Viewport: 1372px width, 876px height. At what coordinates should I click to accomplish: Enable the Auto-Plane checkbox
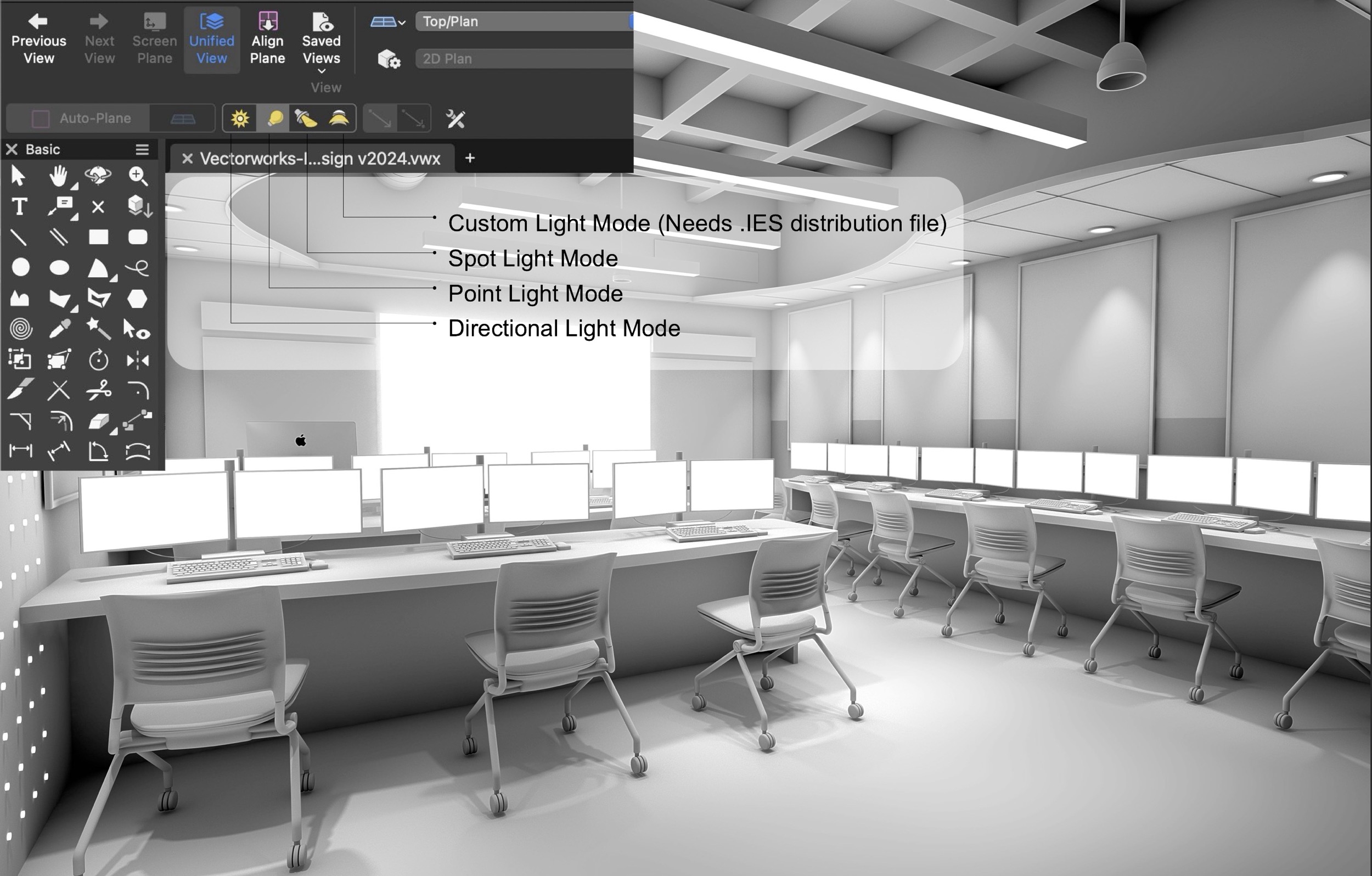[x=41, y=118]
